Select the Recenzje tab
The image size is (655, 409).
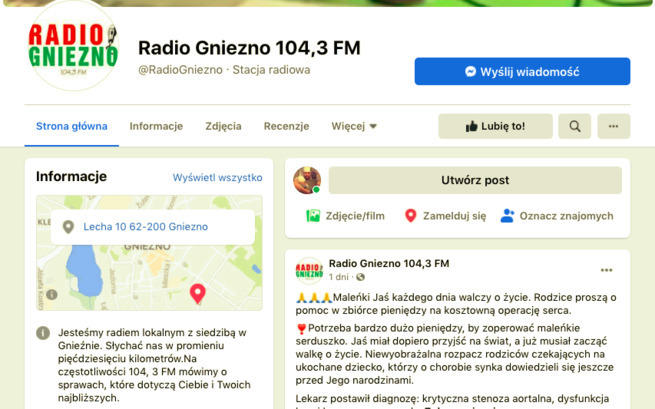(286, 126)
